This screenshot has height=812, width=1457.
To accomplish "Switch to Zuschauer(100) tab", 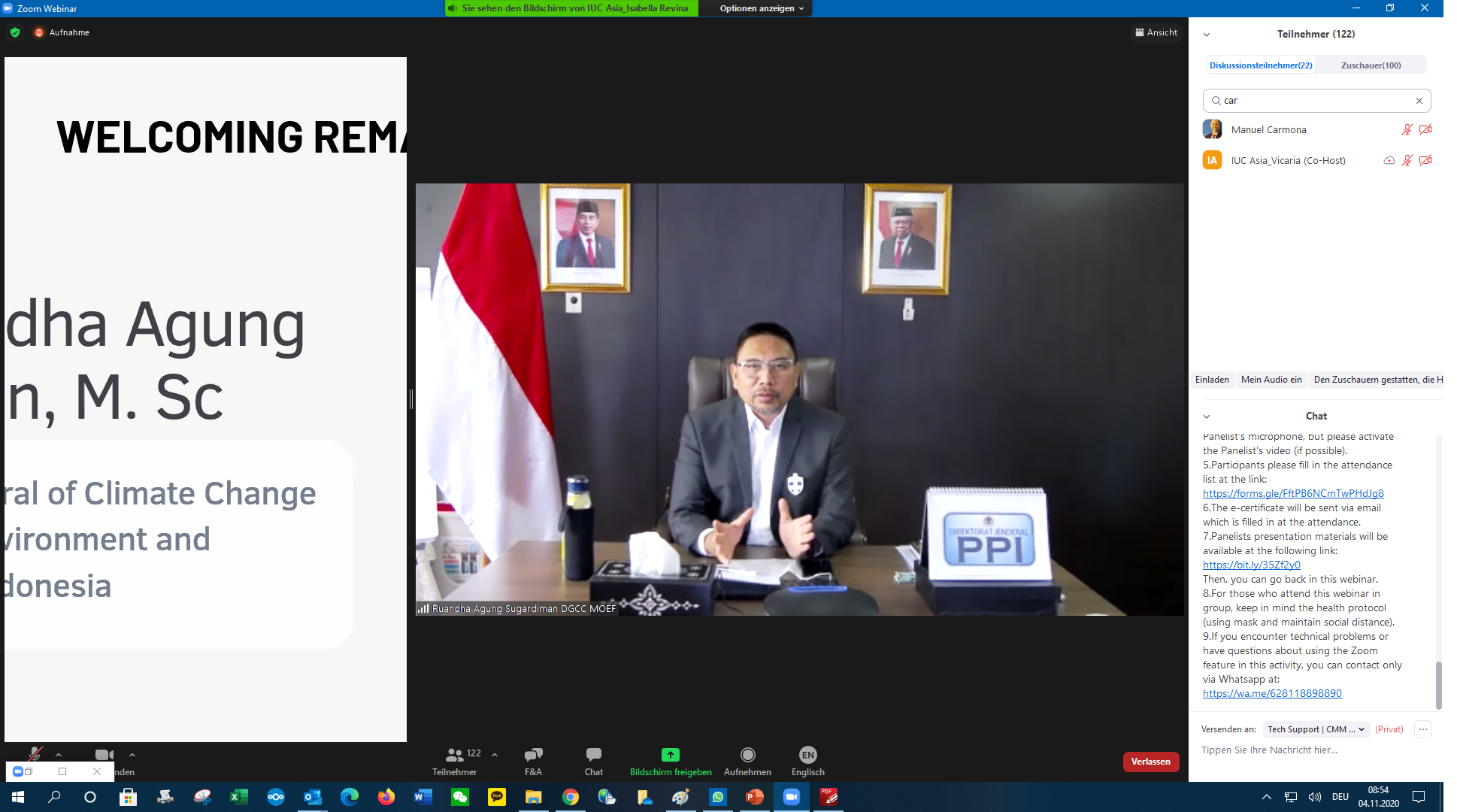I will pyautogui.click(x=1371, y=65).
